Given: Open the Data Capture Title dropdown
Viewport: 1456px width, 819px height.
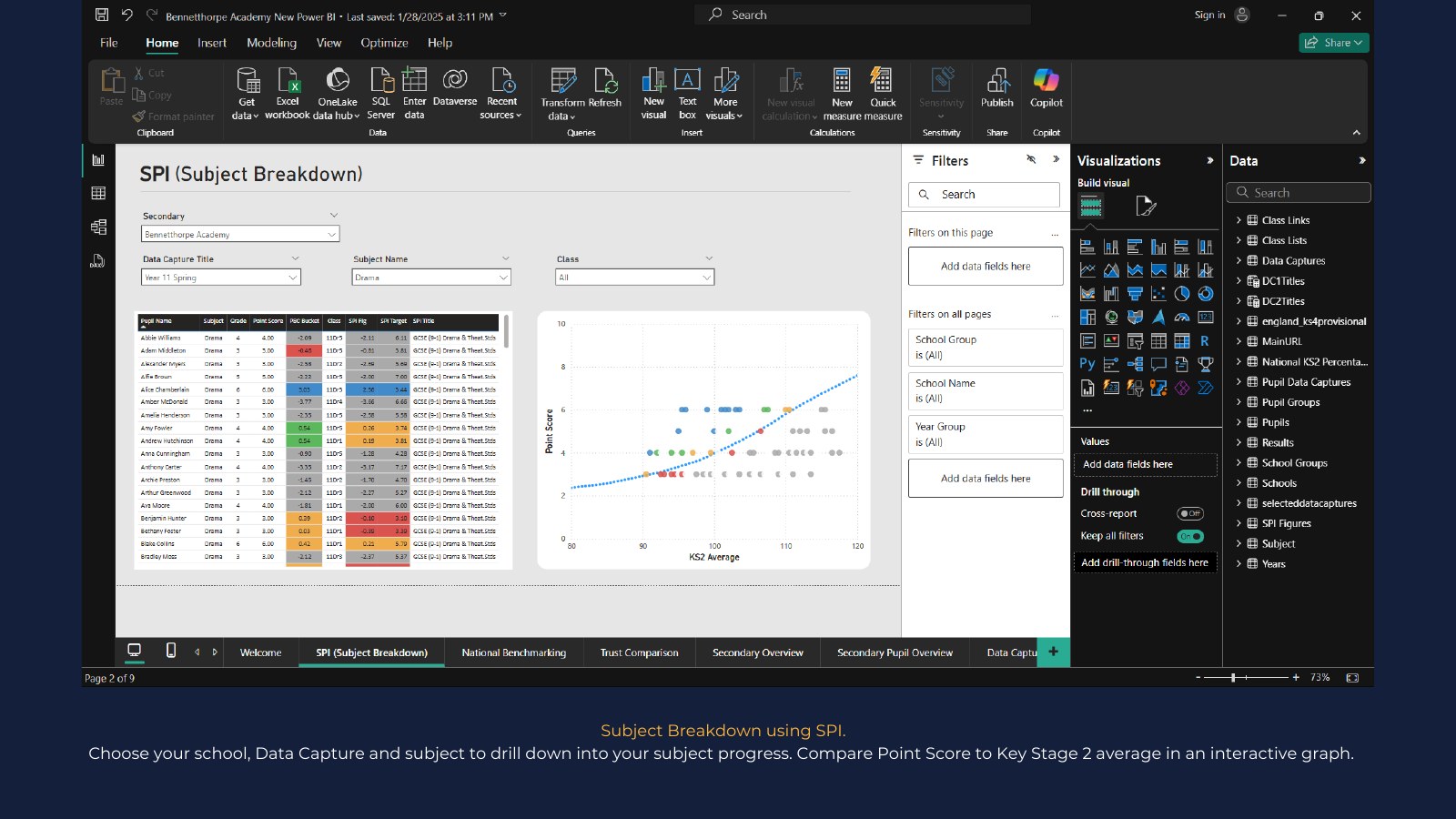Looking at the screenshot, I should pos(221,278).
